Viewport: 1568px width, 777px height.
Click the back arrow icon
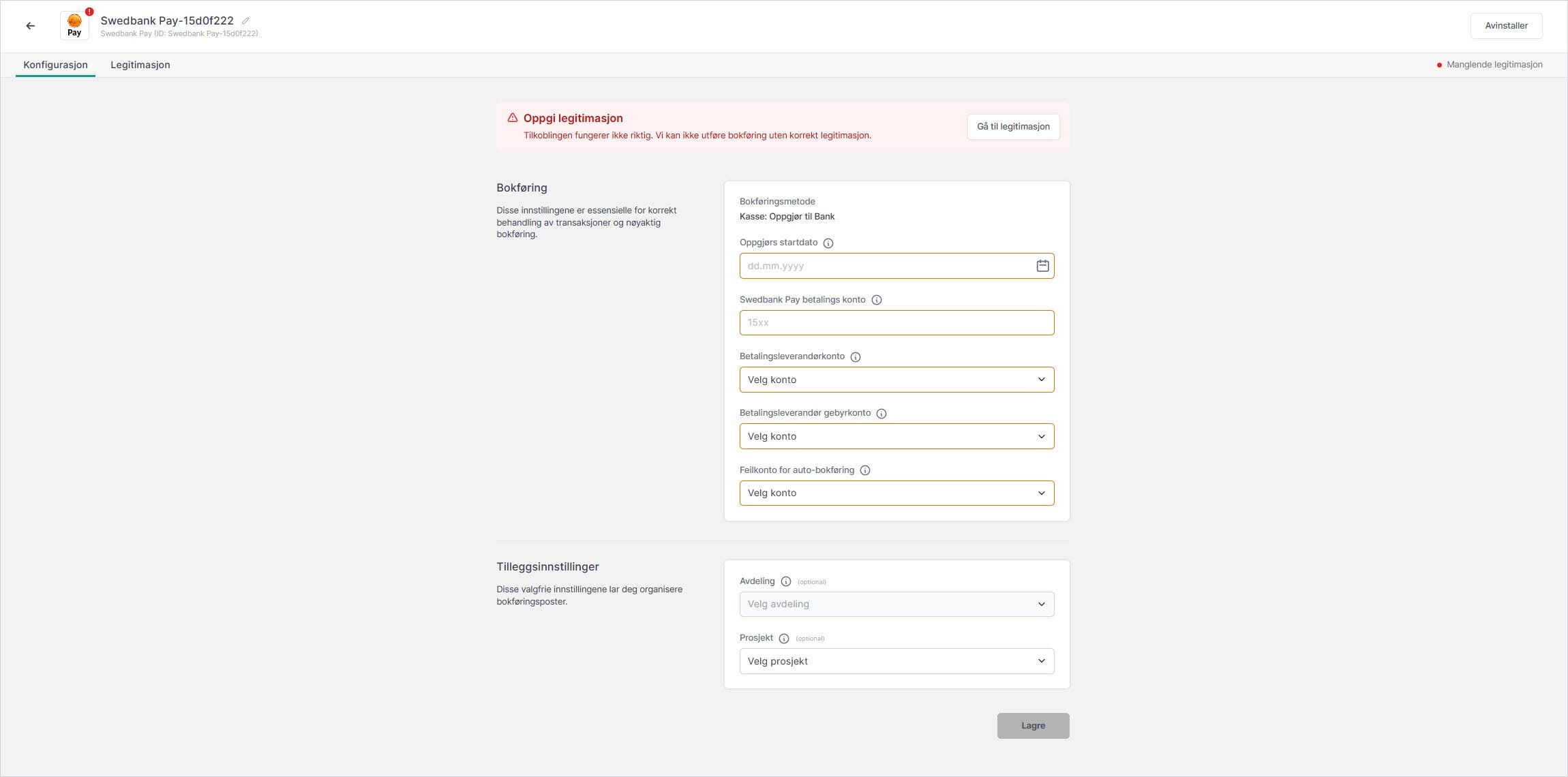(x=30, y=26)
